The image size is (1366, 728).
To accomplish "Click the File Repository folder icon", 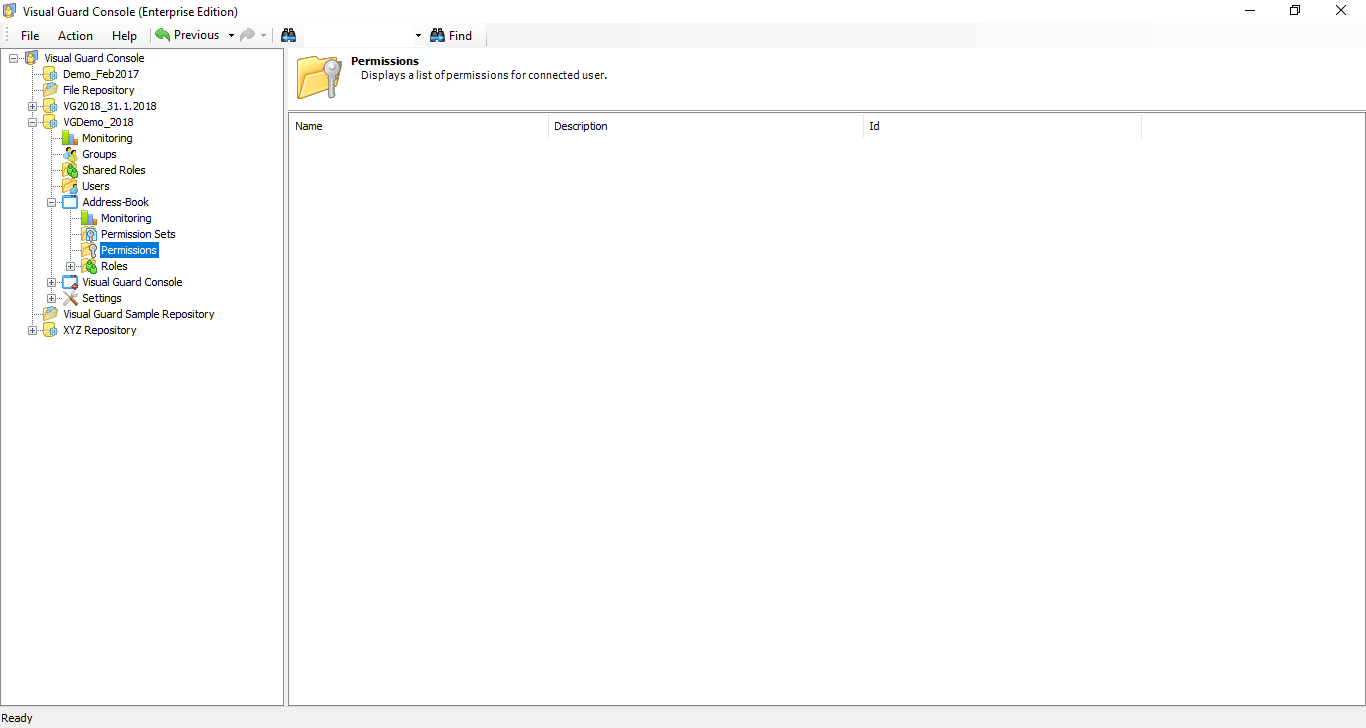I will pyautogui.click(x=51, y=90).
